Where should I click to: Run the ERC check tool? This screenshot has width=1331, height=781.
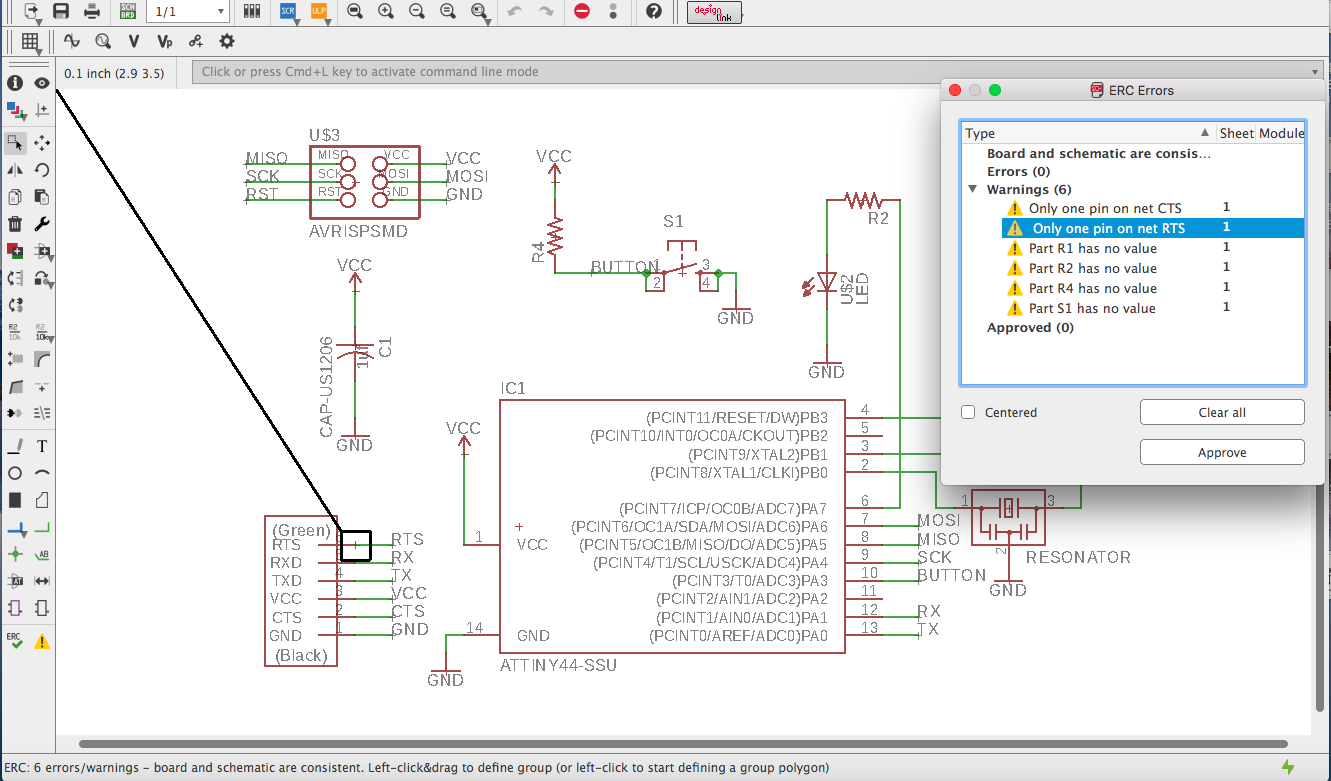(x=15, y=641)
